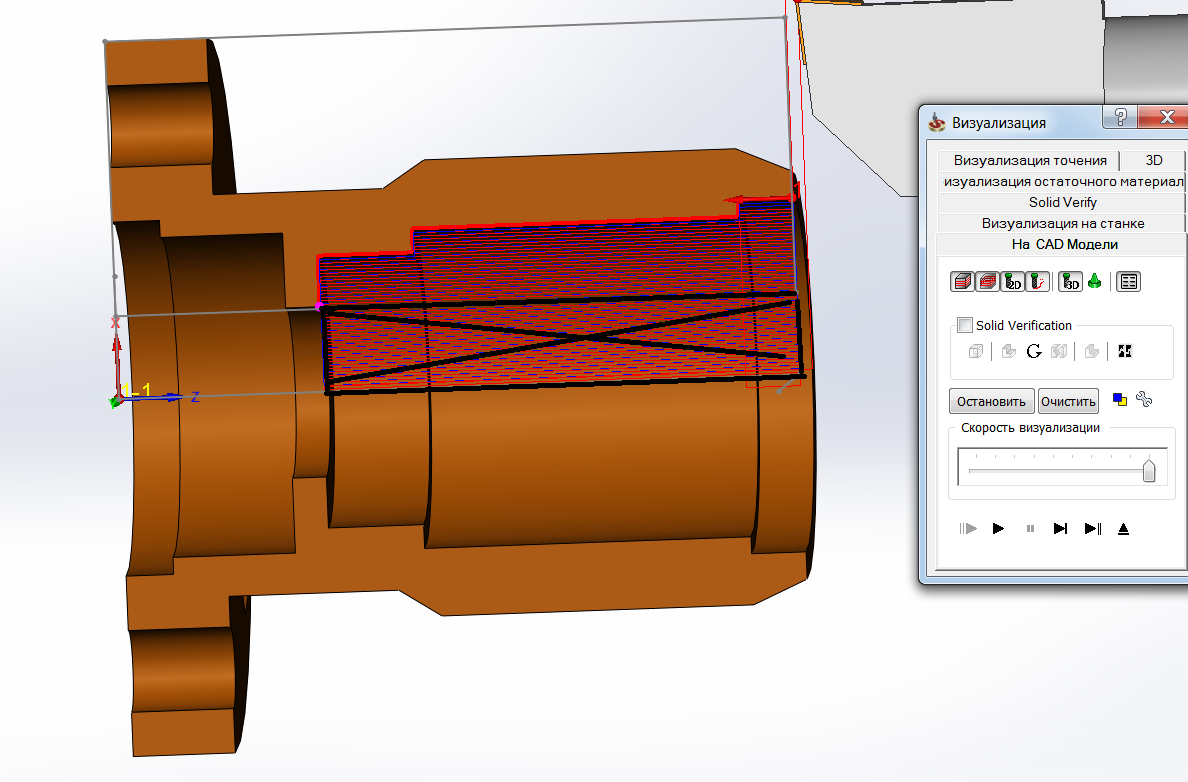1188x782 pixels.
Task: Switch to Визуализация на станке tab
Action: (1062, 224)
